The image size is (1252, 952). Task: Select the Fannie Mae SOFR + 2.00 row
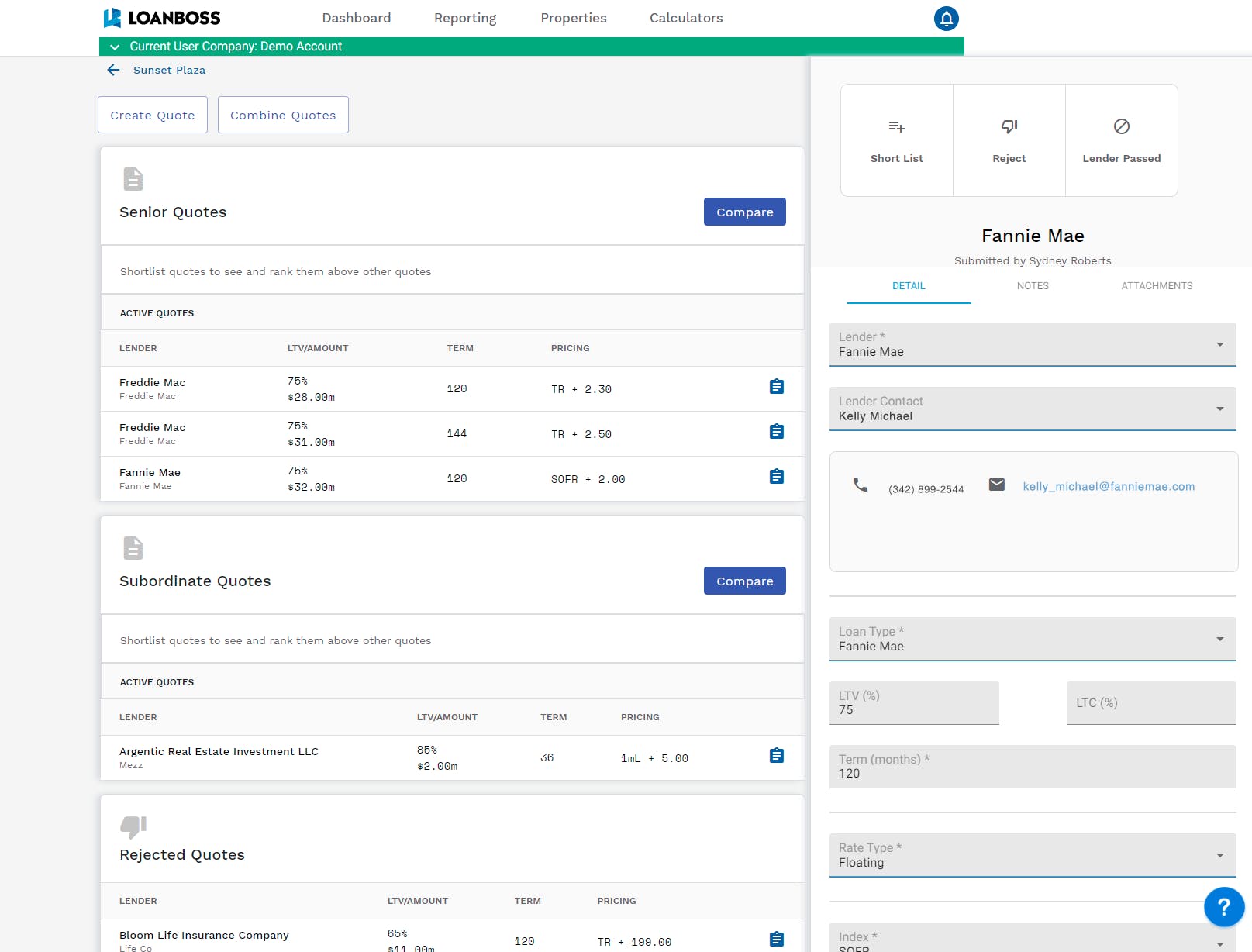(453, 479)
